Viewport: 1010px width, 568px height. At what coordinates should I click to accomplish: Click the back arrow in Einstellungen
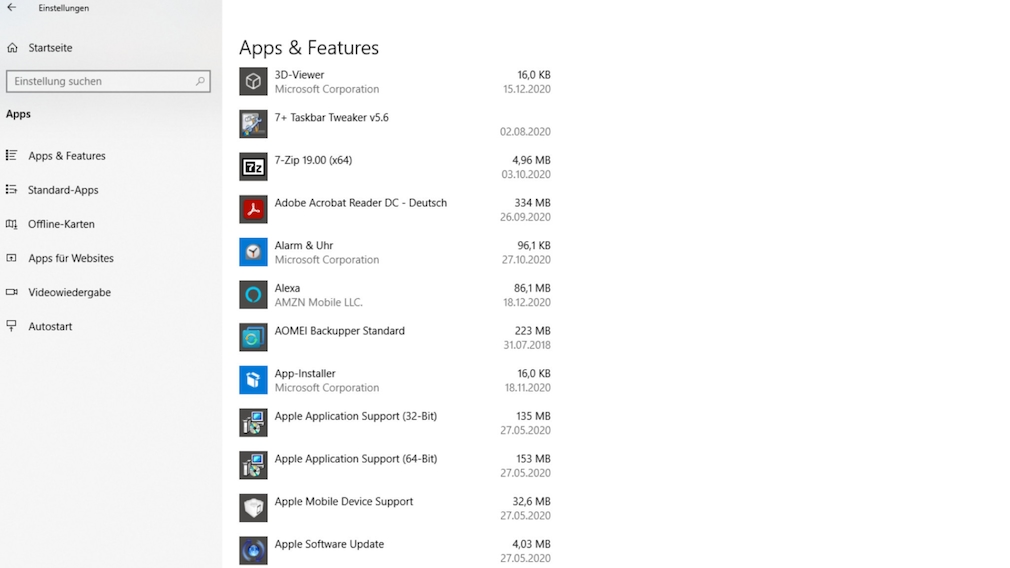coord(12,8)
